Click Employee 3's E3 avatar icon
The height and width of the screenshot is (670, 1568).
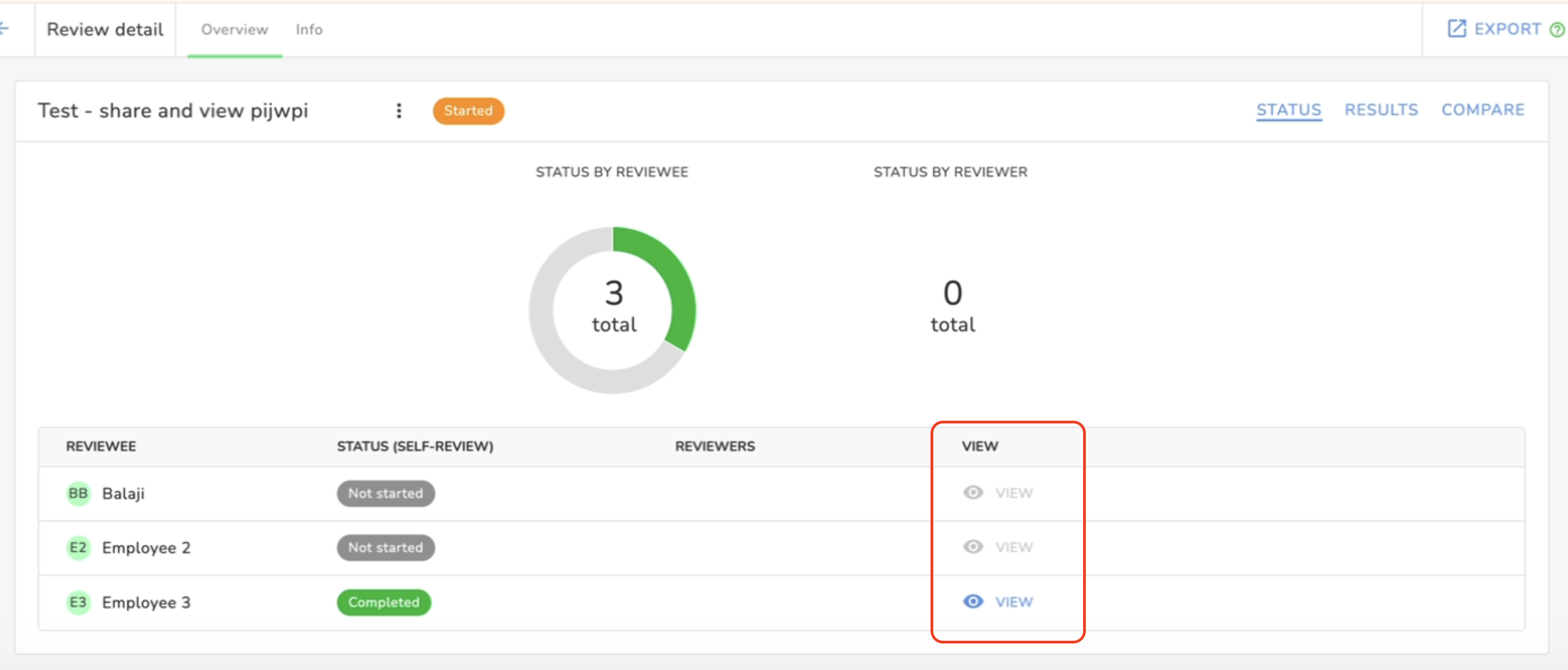pos(78,602)
